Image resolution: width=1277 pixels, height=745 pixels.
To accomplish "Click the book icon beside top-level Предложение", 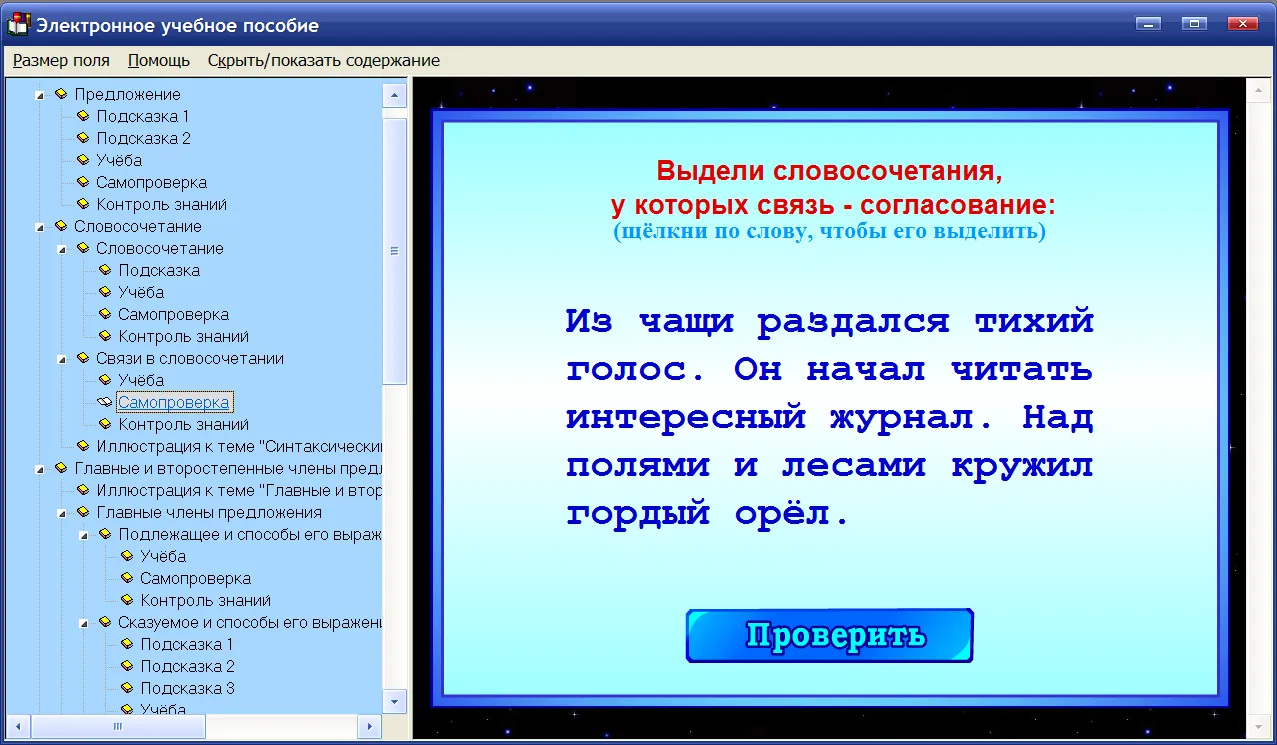I will pos(62,94).
